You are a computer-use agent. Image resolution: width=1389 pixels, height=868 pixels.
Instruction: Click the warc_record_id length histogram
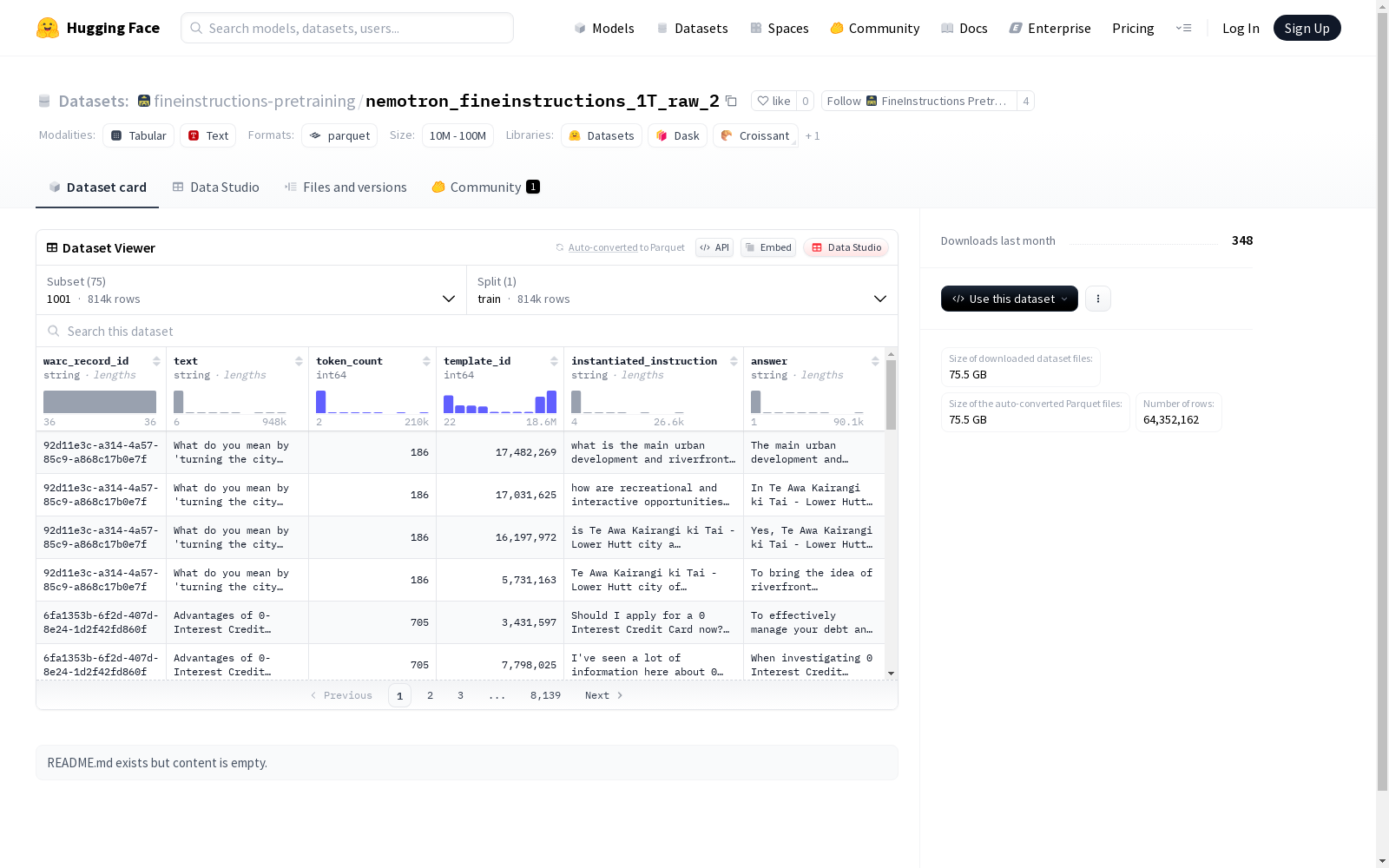100,402
